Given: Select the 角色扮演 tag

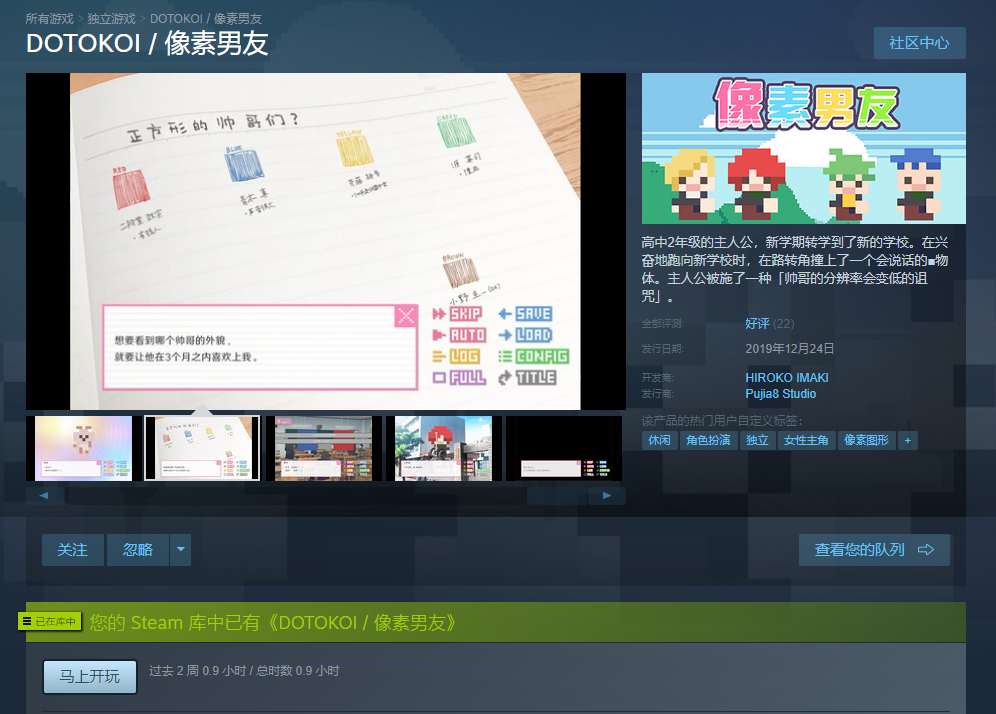Looking at the screenshot, I should tap(708, 440).
